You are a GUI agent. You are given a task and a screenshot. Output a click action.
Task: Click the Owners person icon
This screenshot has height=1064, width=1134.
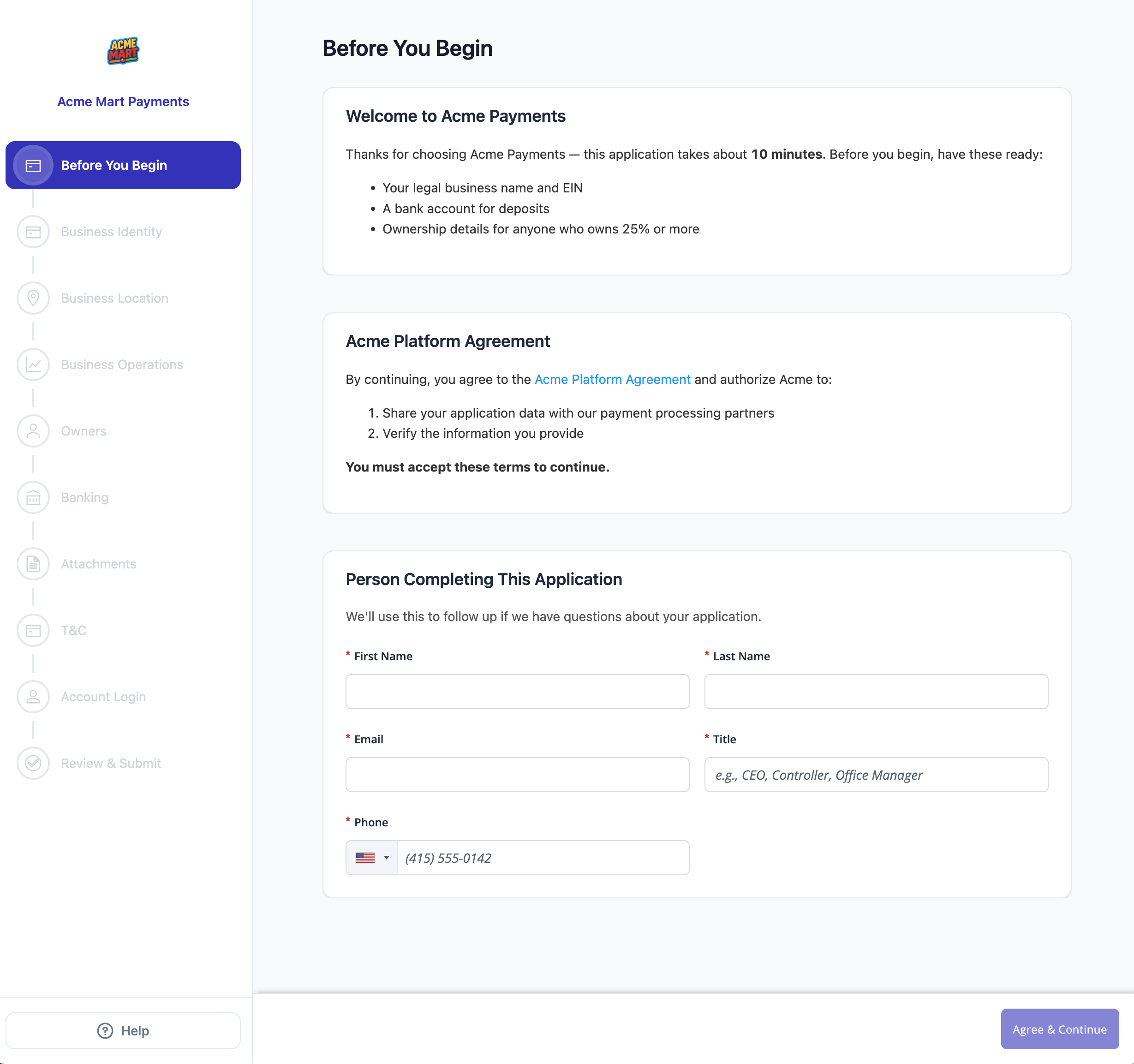(33, 431)
